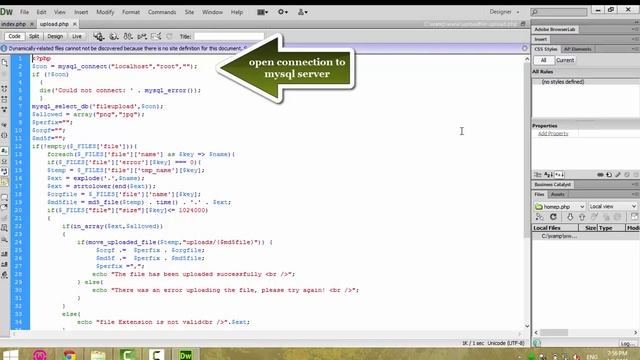Image resolution: width=640 pixels, height=360 pixels.
Task: Click Attach Style Sheet chain icon
Action: click(600, 175)
